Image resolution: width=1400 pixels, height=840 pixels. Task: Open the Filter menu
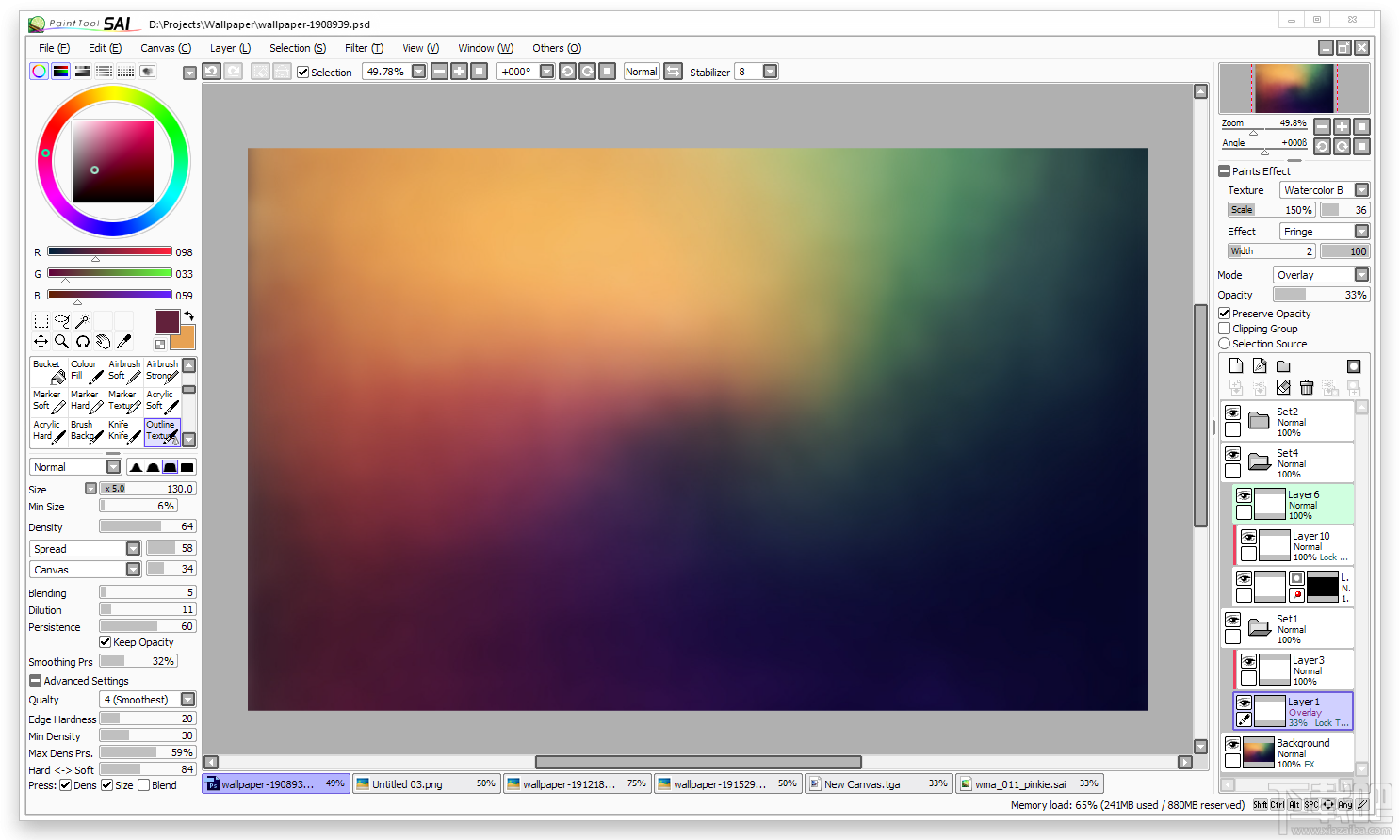[x=364, y=48]
